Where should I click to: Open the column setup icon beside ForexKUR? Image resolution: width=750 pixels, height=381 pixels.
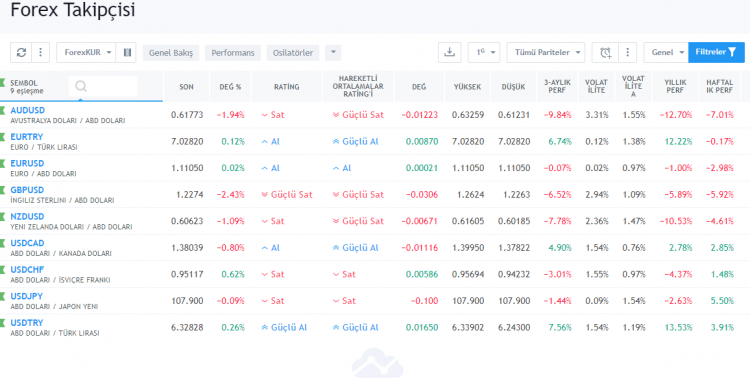coord(127,53)
